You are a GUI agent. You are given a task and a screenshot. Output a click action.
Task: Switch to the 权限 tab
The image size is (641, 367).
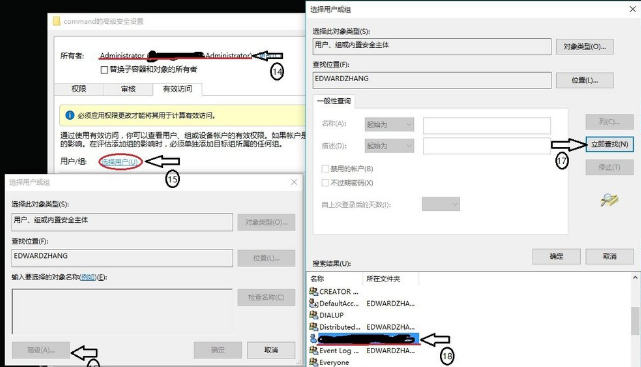click(x=79, y=89)
